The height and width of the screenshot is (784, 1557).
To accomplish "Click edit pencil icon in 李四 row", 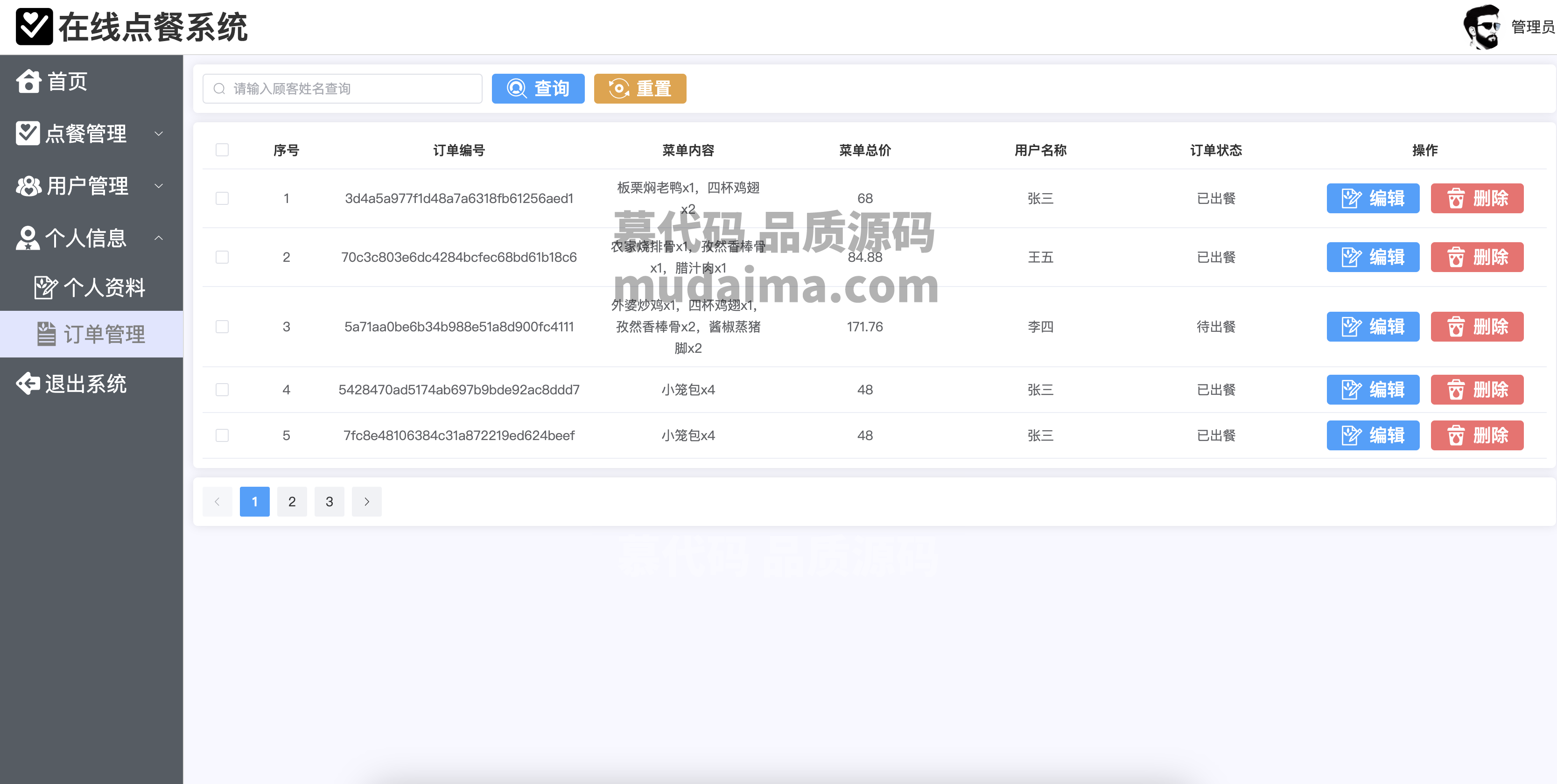I will [x=1352, y=326].
